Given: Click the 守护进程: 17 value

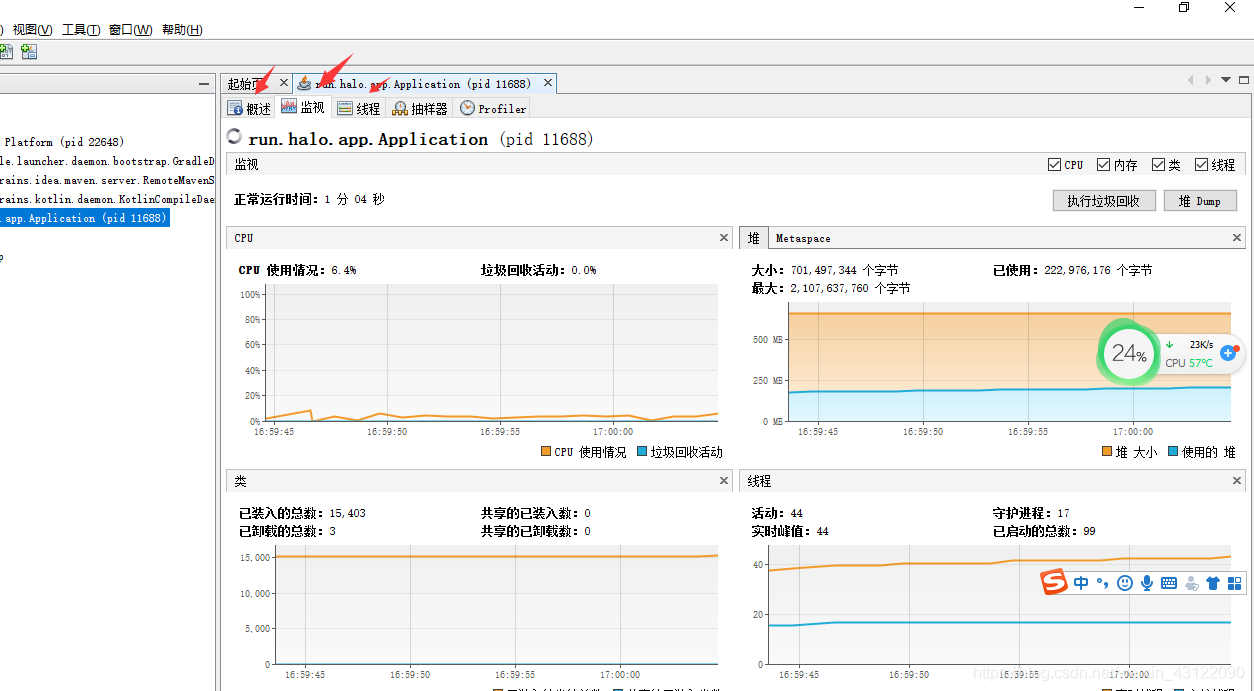Looking at the screenshot, I should pyautogui.click(x=1031, y=513).
